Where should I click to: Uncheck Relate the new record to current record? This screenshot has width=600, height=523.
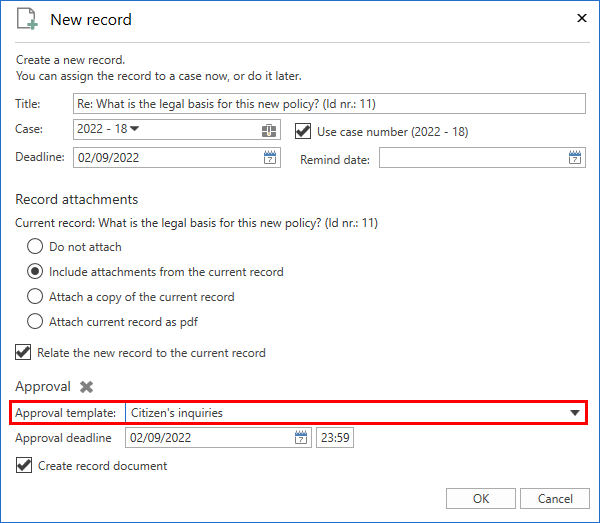pos(24,352)
